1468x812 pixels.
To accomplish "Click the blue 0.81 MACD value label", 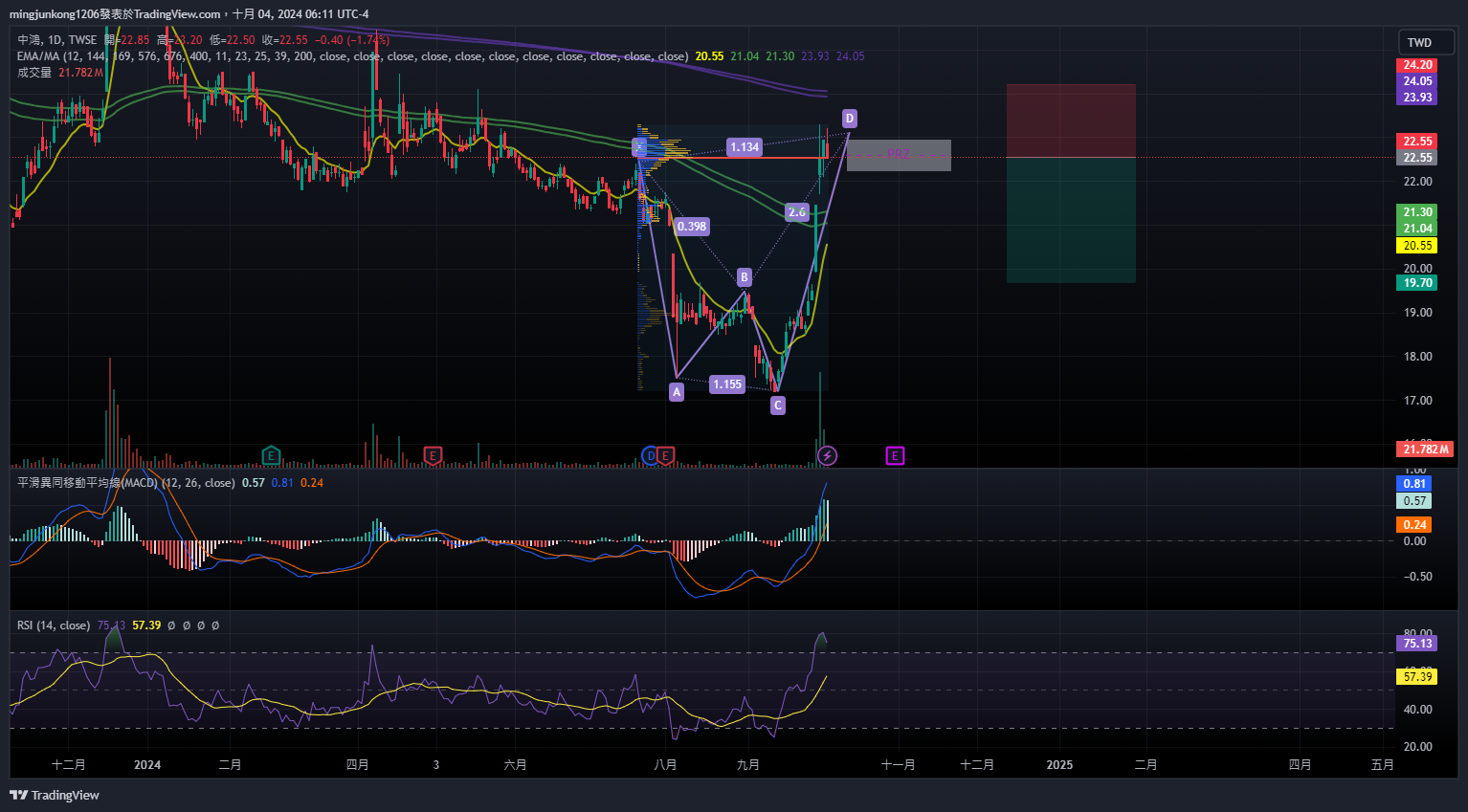I will (x=1414, y=484).
